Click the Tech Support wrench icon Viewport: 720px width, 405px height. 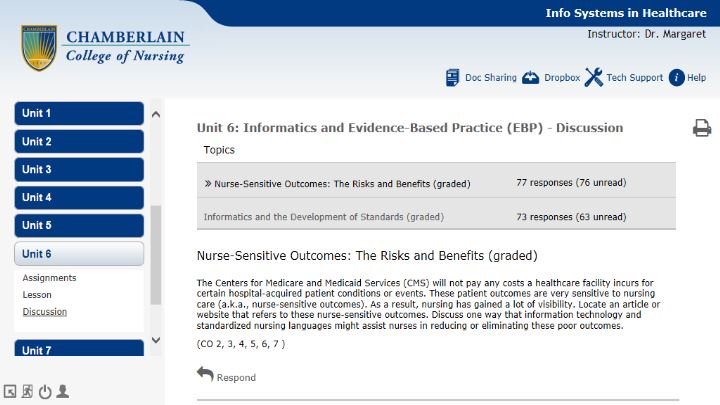(594, 77)
